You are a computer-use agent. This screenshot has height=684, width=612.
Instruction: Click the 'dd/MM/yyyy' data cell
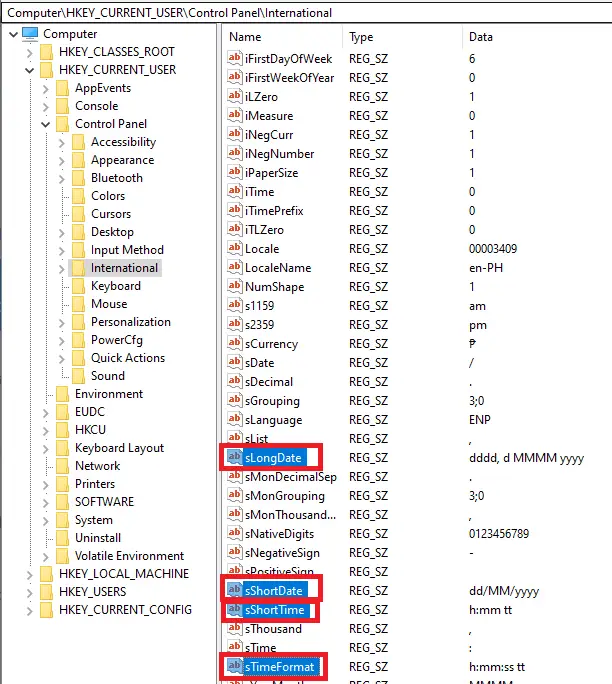pyautogui.click(x=504, y=591)
